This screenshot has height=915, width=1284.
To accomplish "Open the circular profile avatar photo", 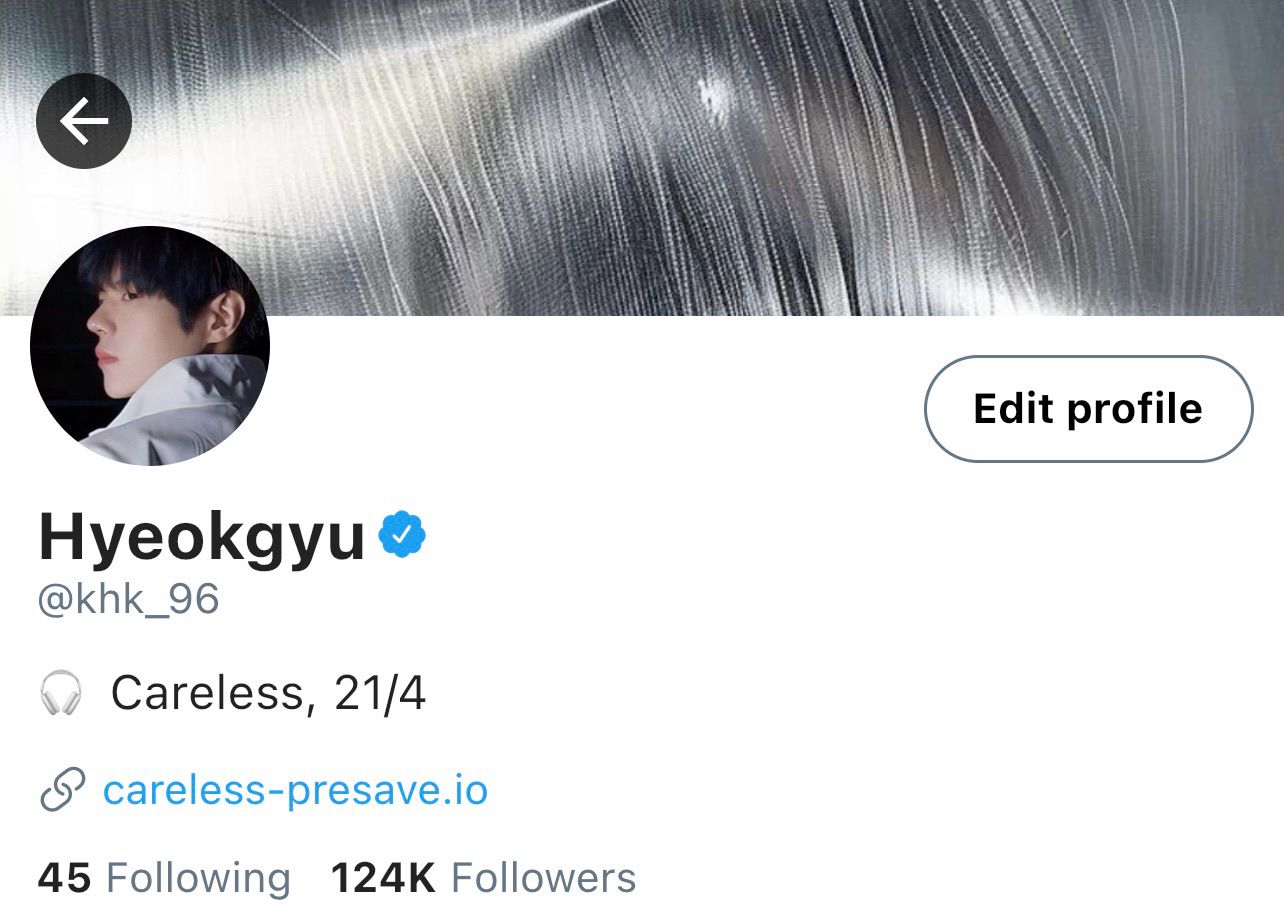I will (x=150, y=346).
